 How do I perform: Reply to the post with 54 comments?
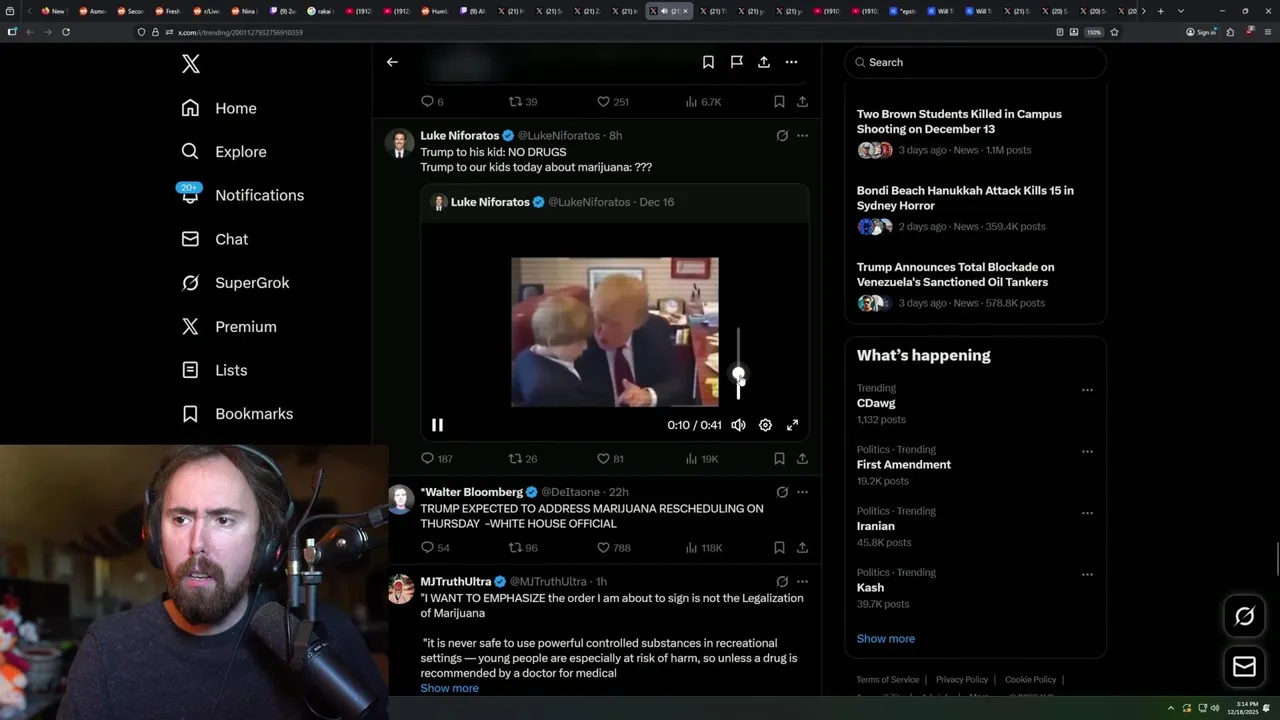coord(435,548)
